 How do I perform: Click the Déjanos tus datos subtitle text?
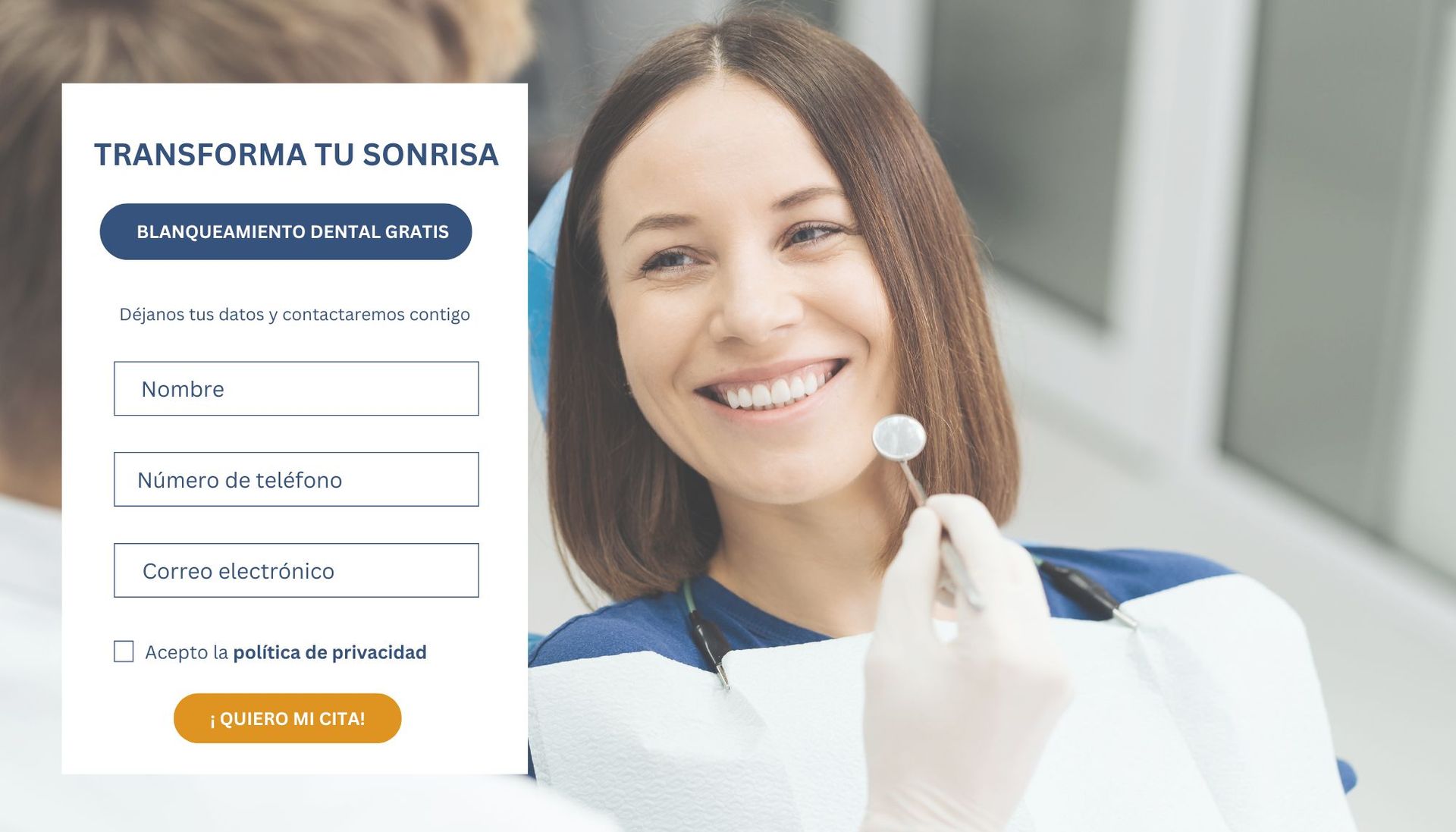click(x=294, y=315)
